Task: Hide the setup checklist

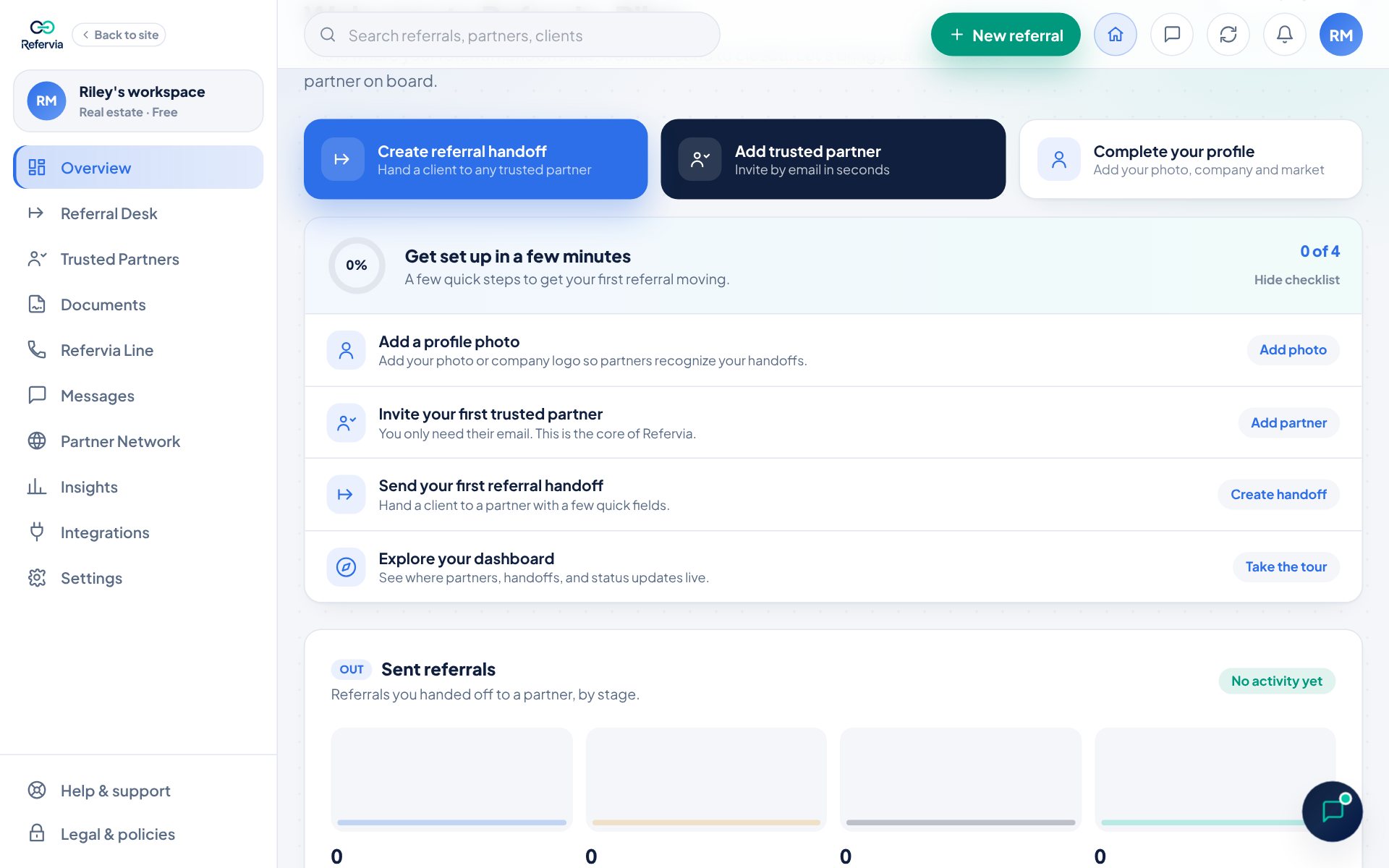Action: (1296, 280)
